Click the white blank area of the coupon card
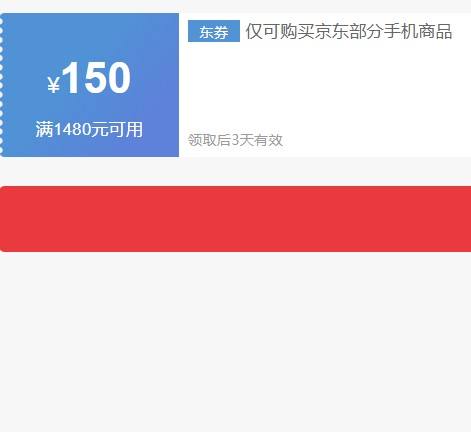The image size is (471, 432). (325, 87)
